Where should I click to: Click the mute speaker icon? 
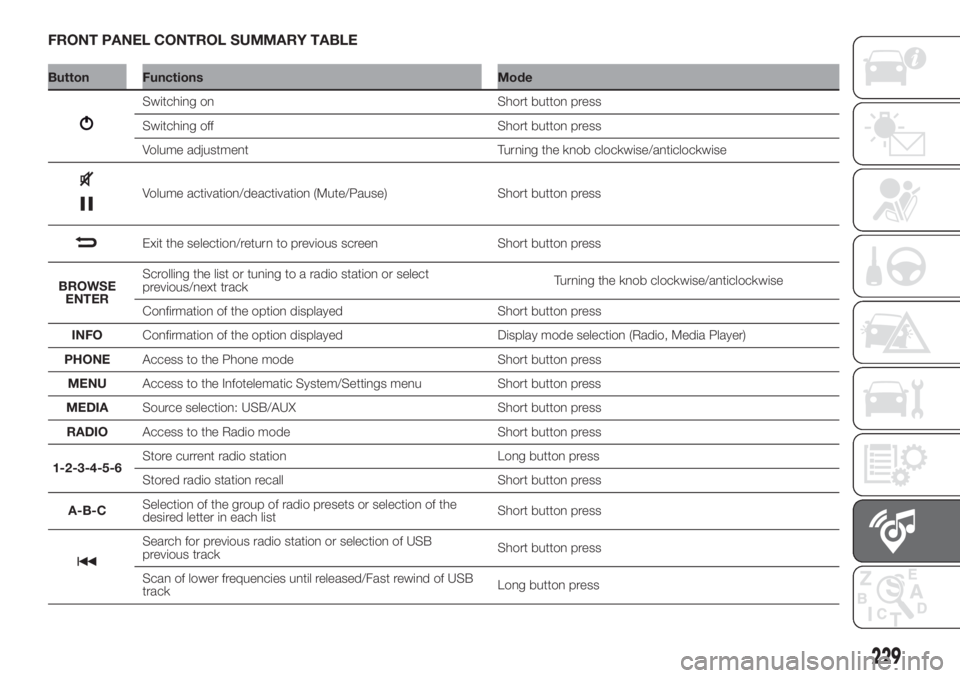click(88, 180)
